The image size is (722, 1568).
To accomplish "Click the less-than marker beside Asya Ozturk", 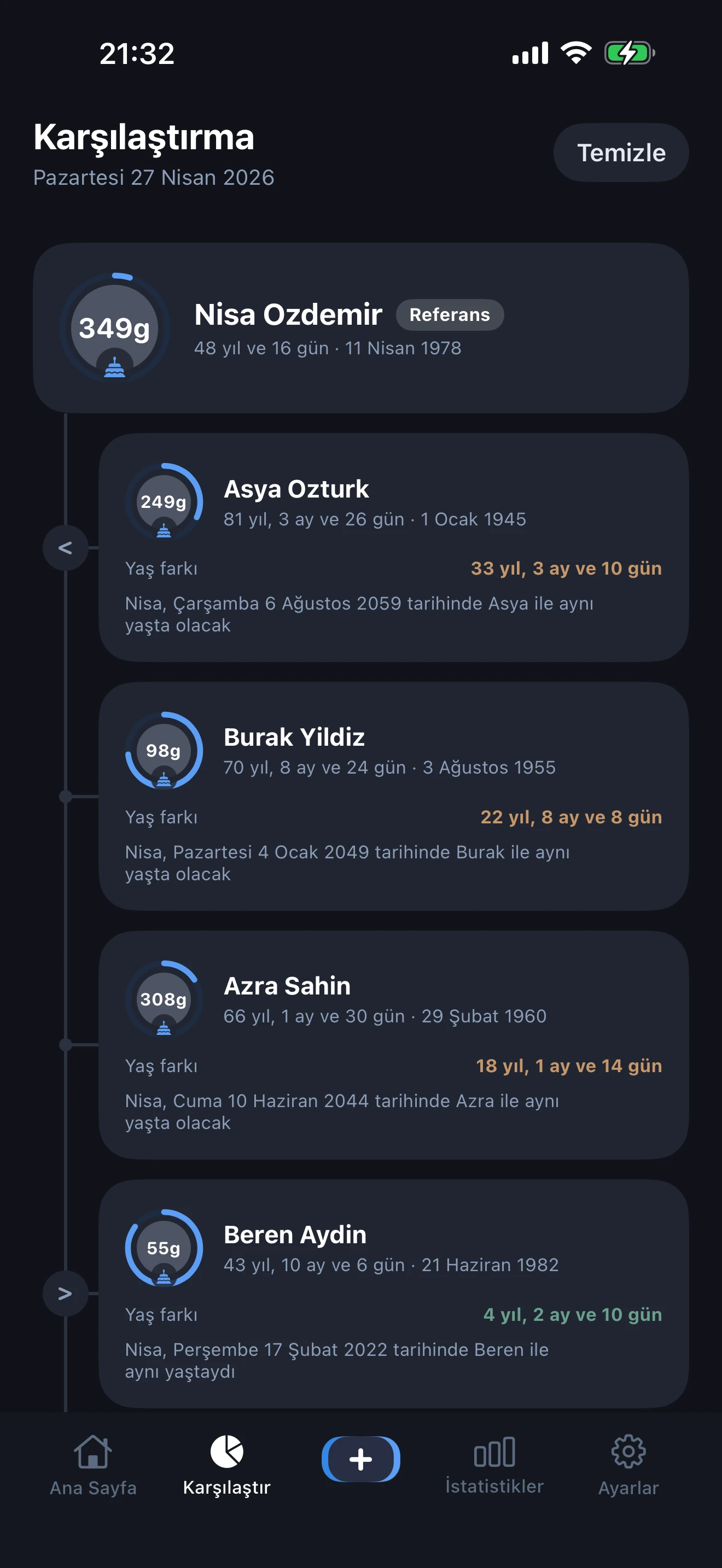I will point(66,548).
